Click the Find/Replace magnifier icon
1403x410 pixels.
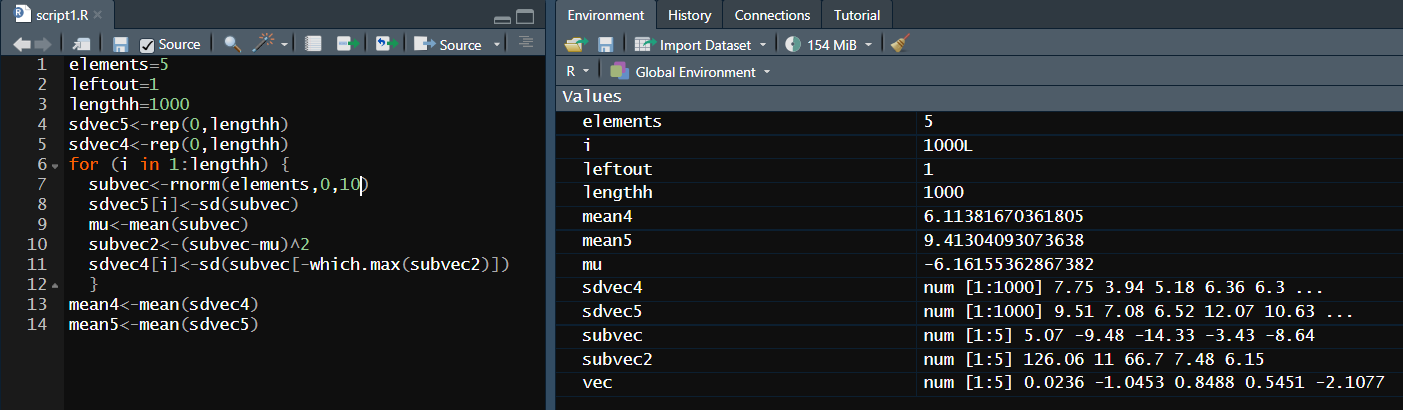click(x=232, y=44)
